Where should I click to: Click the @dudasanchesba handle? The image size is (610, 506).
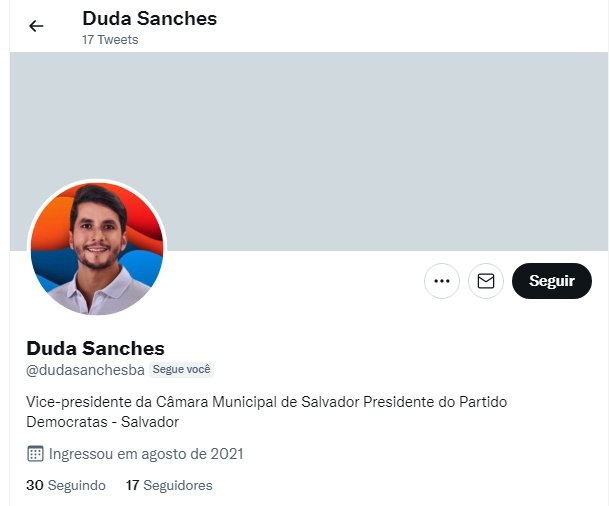86,370
